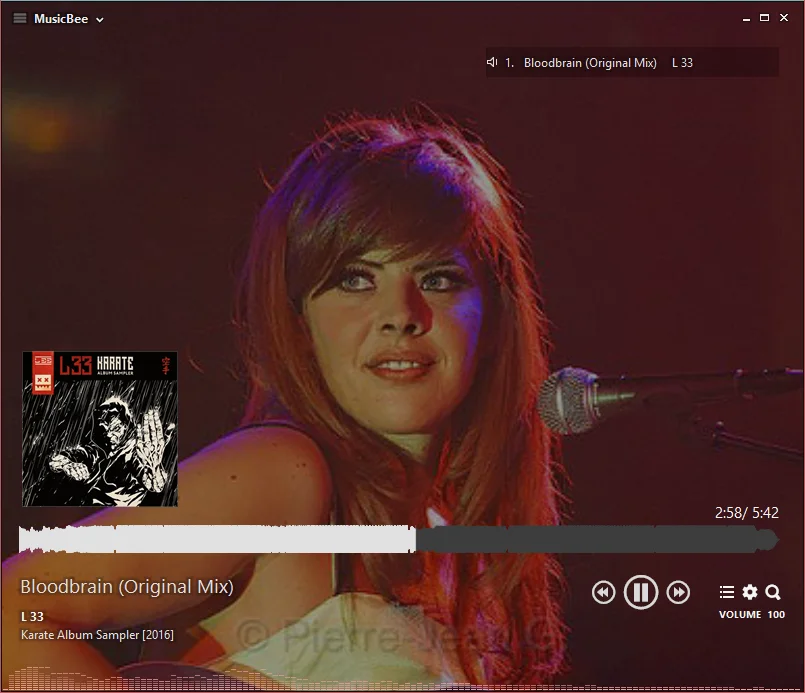Click the speaker icon beside track 1
The height and width of the screenshot is (693, 805).
tap(492, 62)
